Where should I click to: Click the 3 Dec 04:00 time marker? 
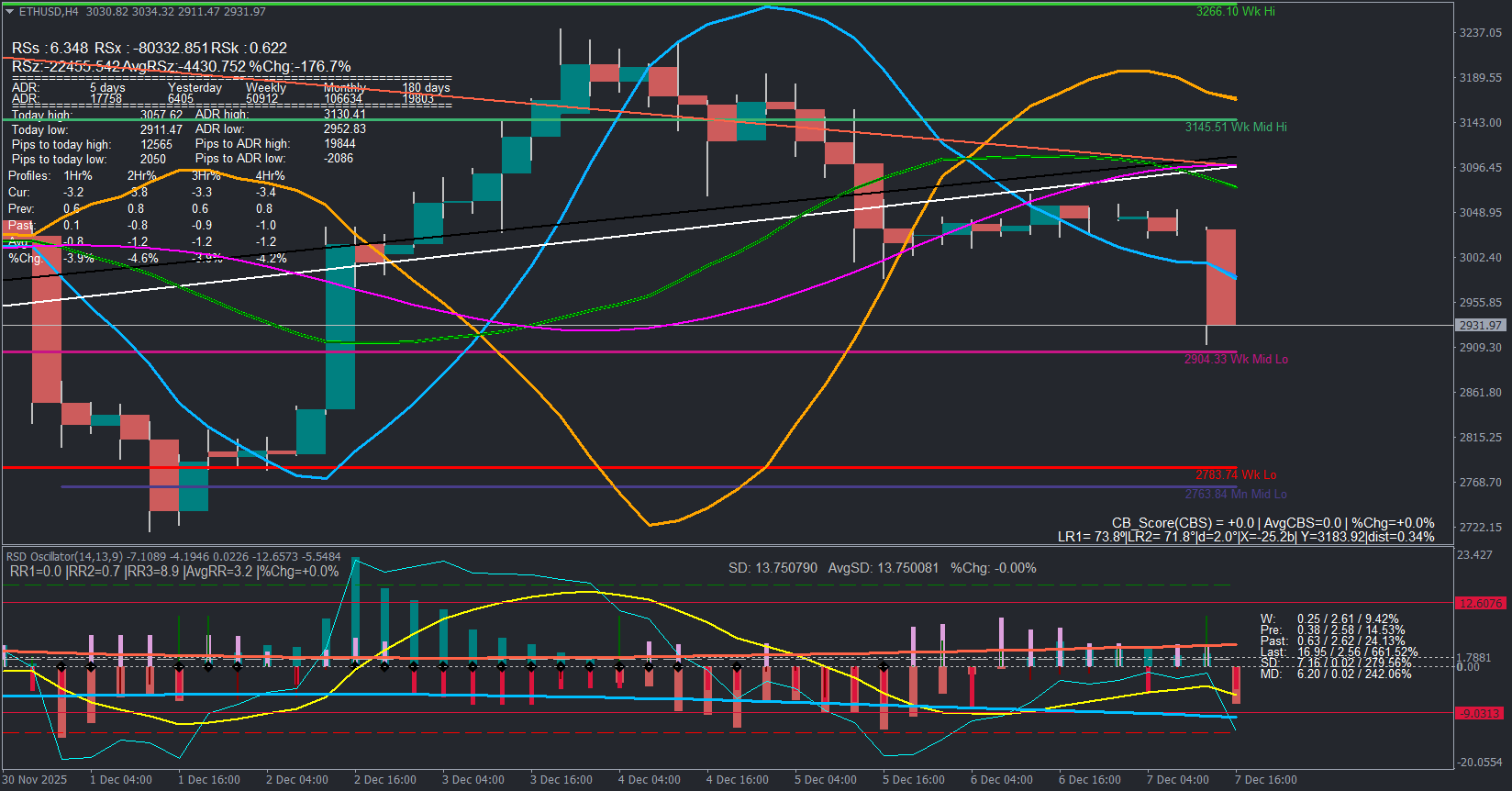(x=473, y=780)
